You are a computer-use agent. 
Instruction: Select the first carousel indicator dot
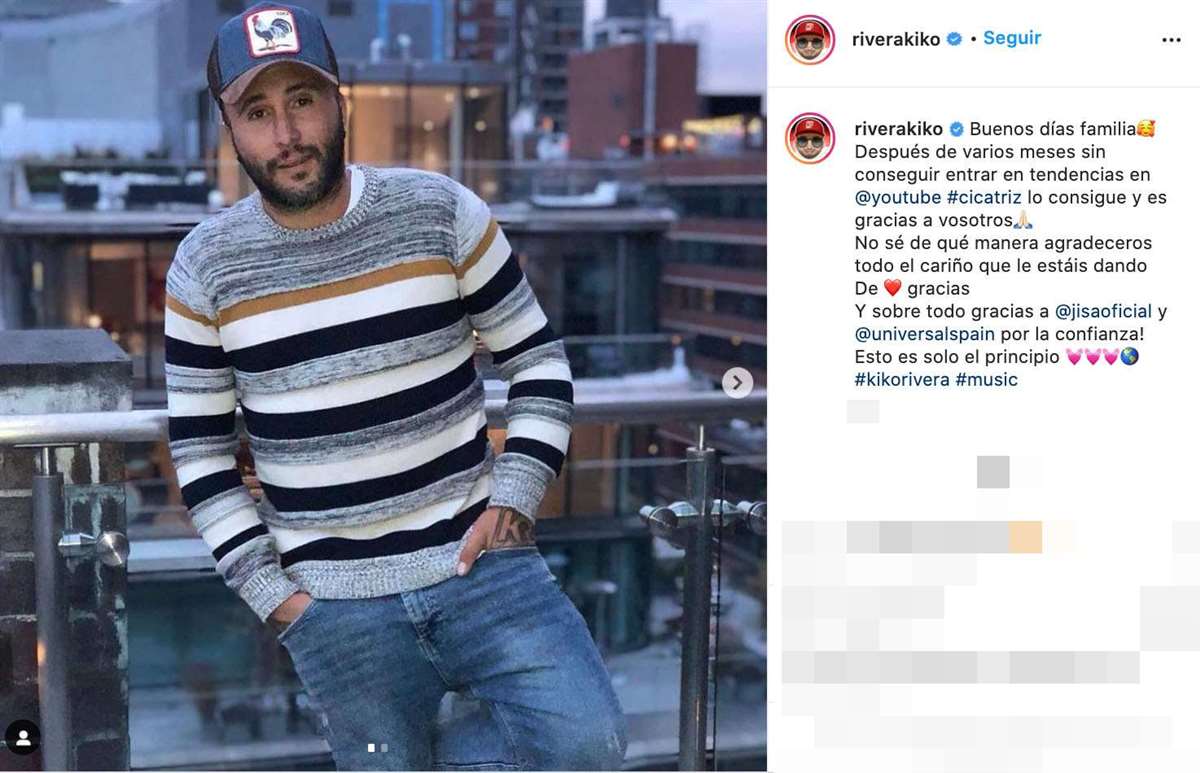[372, 747]
